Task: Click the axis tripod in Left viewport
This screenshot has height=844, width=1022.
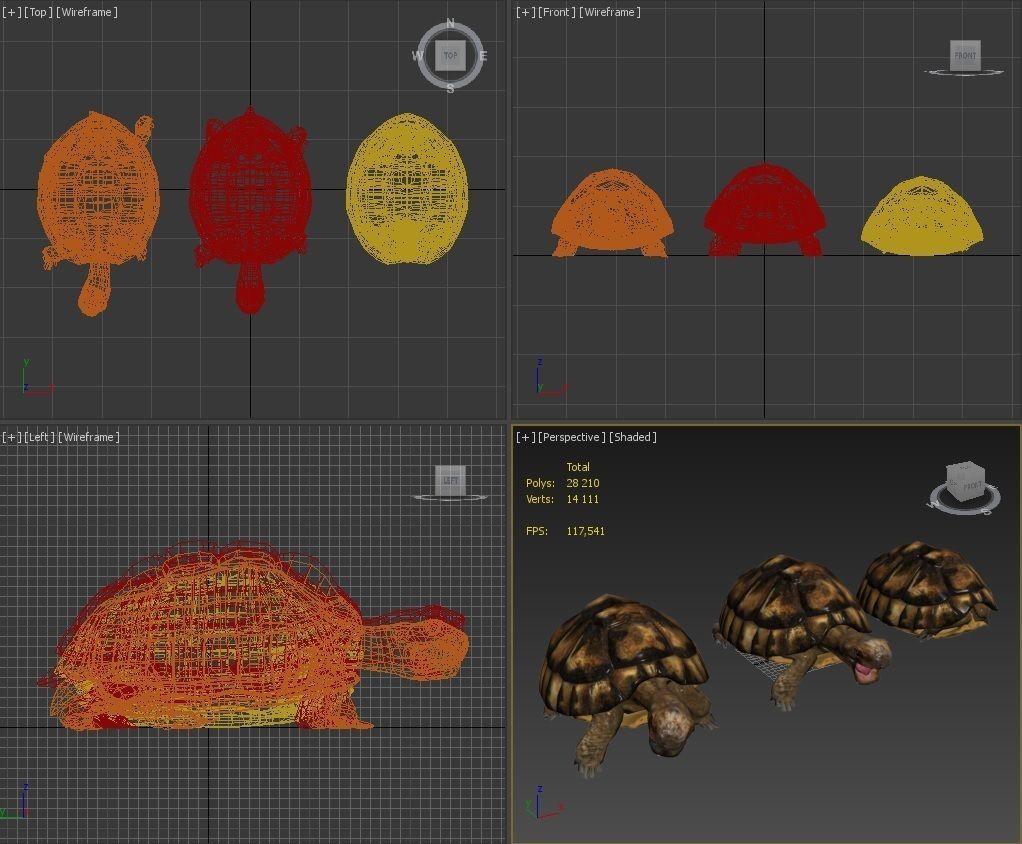Action: [x=16, y=801]
